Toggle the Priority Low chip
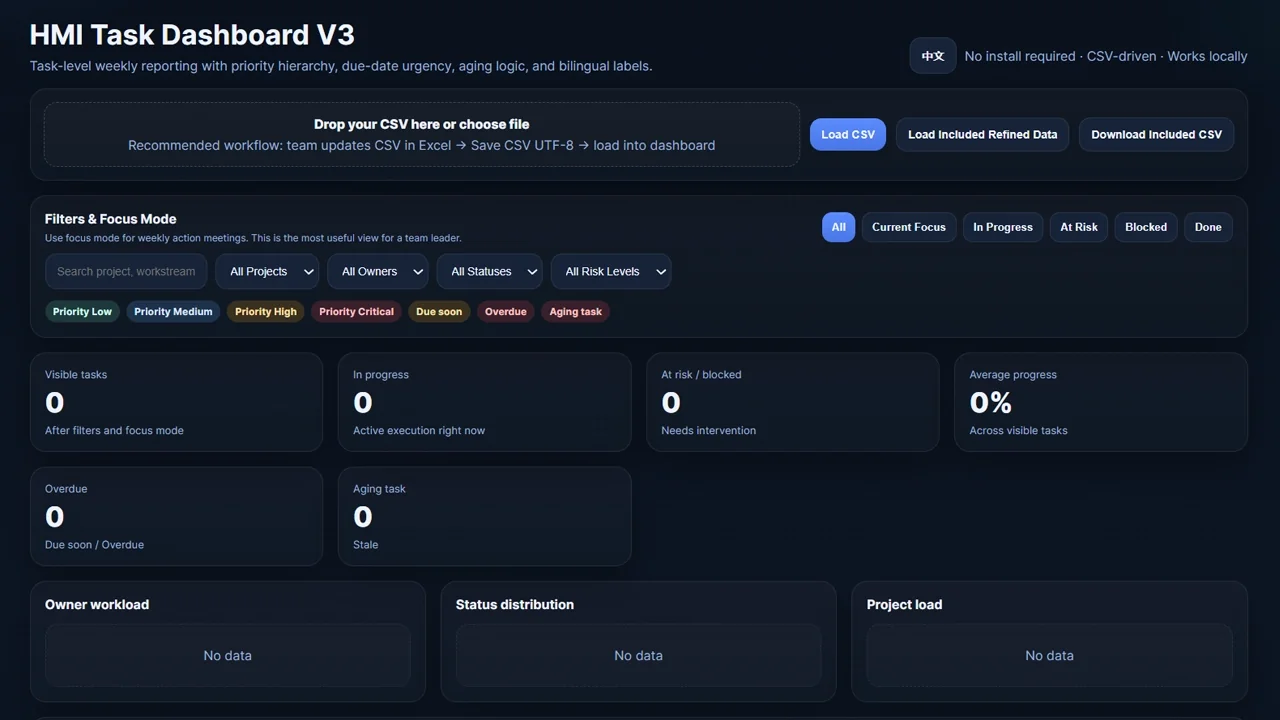 (x=82, y=312)
